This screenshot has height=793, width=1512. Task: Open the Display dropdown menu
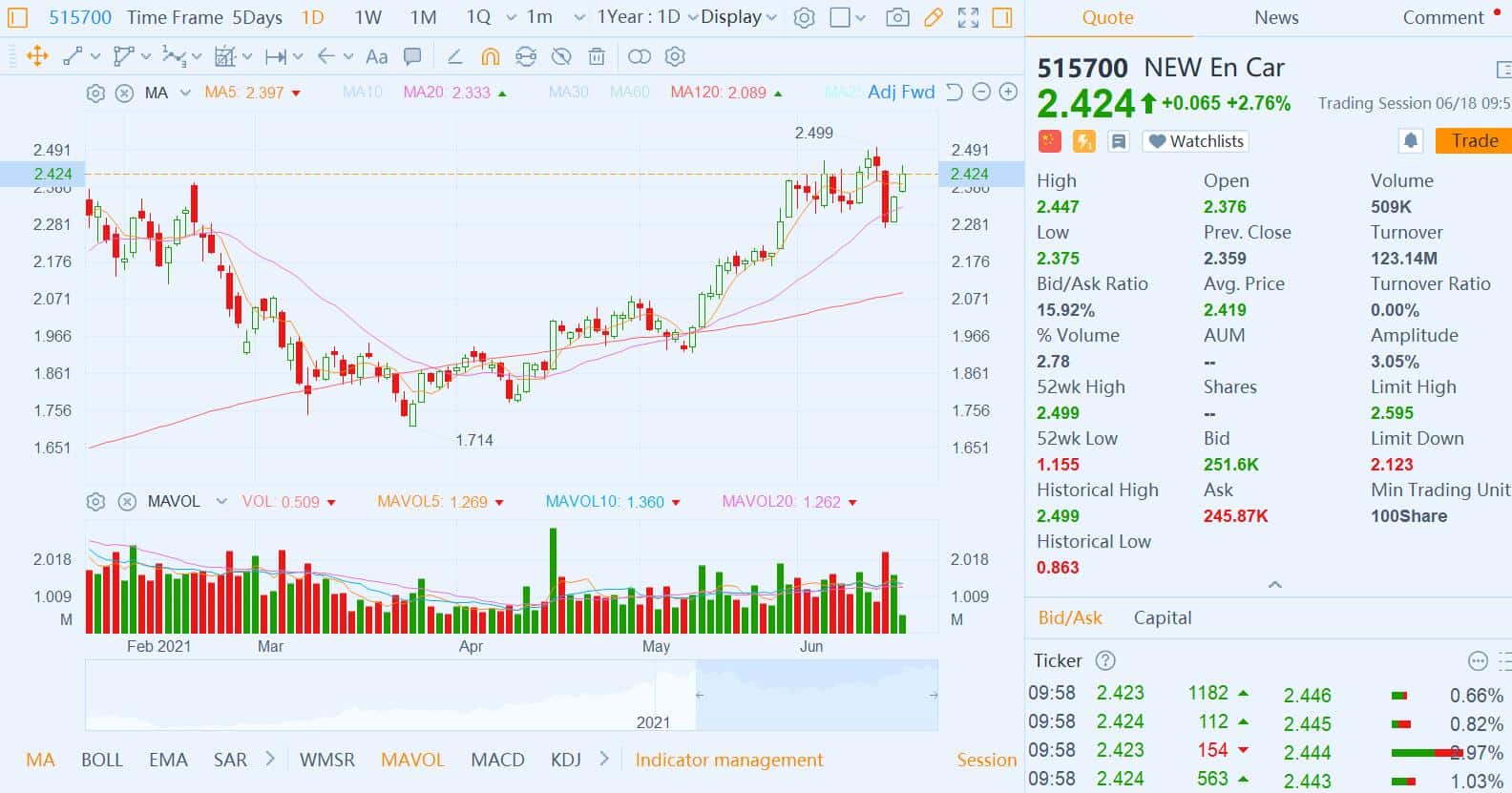tap(738, 17)
